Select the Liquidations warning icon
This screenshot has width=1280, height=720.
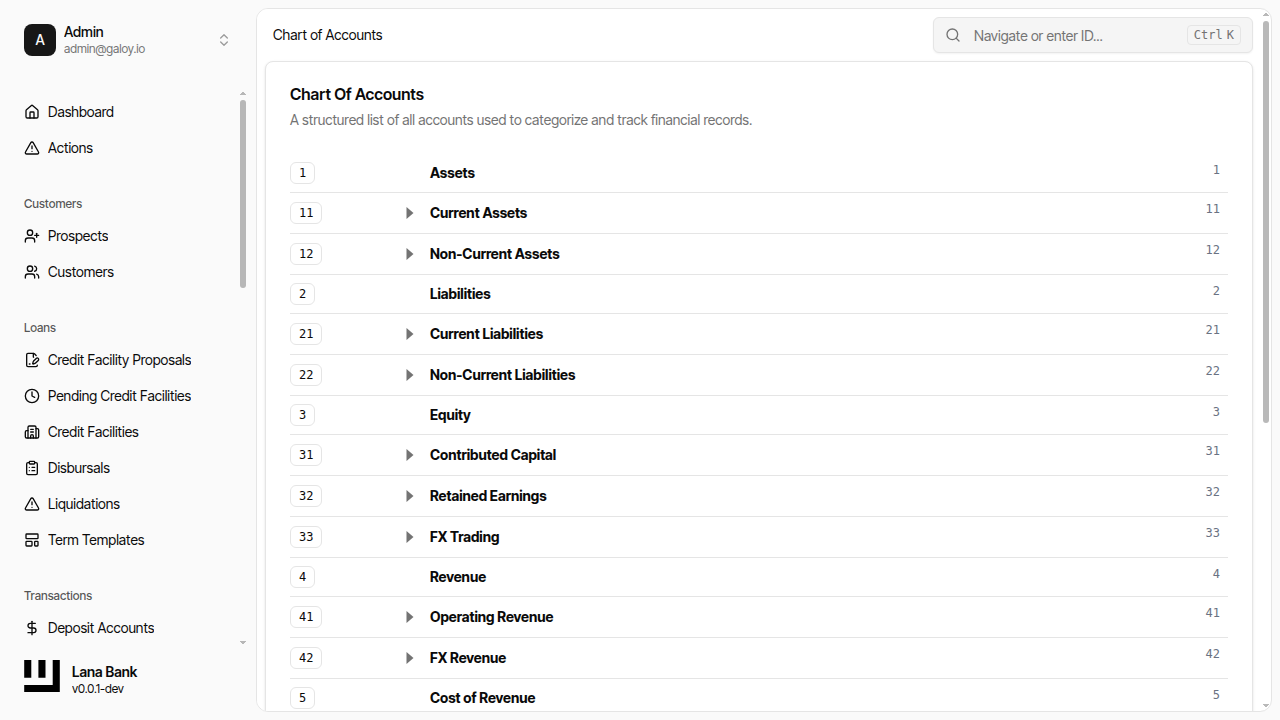point(31,503)
